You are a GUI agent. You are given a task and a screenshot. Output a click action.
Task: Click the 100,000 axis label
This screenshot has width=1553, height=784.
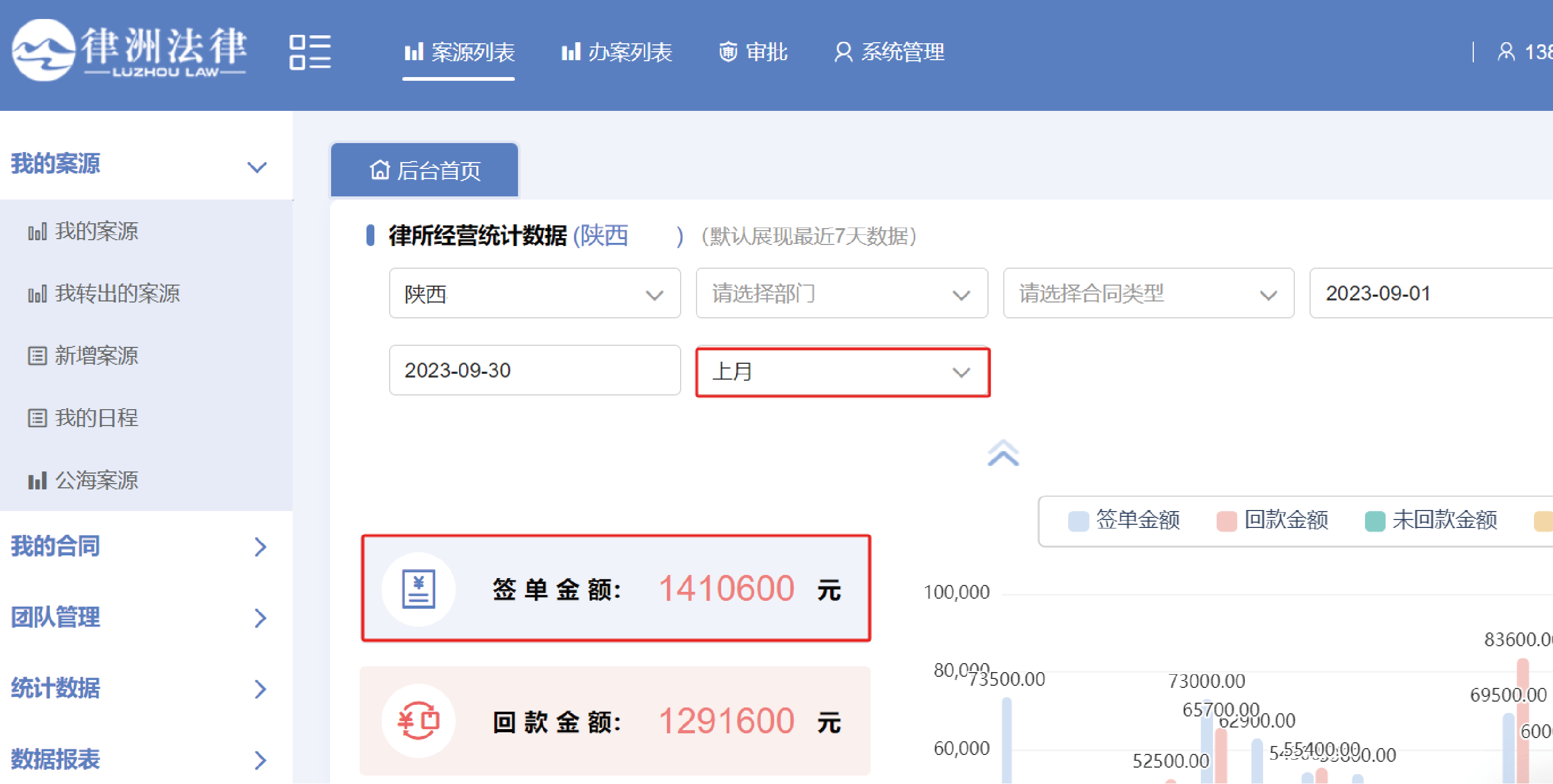pyautogui.click(x=956, y=592)
